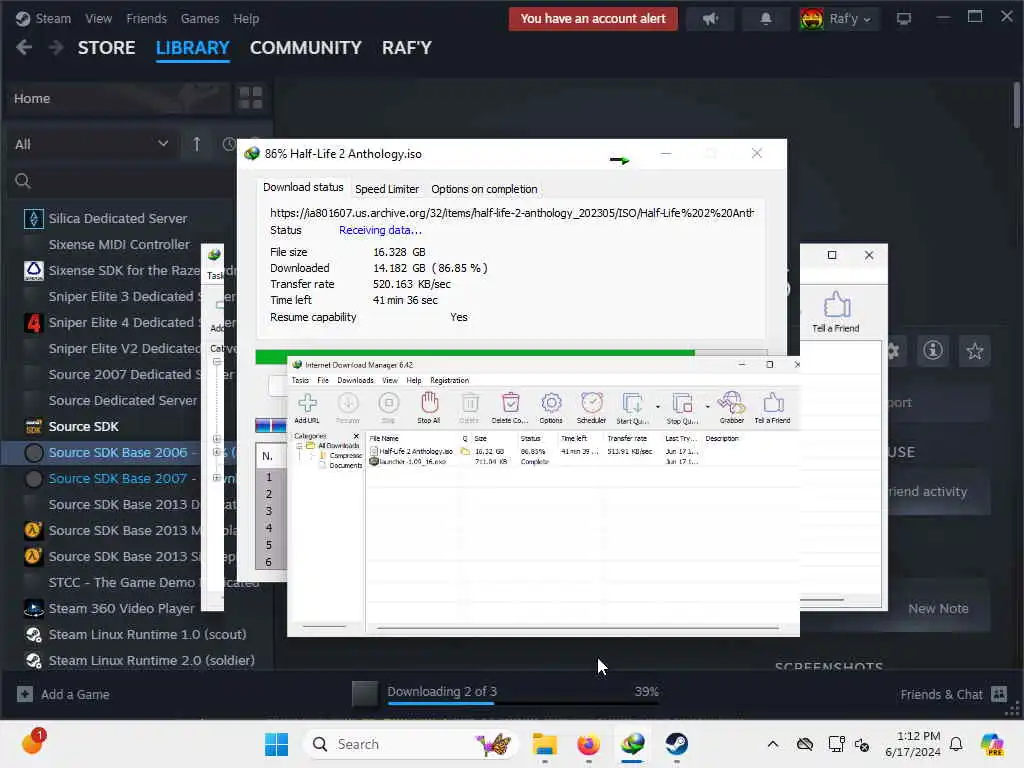
Task: Show hidden system tray icons chevron
Action: click(x=773, y=744)
